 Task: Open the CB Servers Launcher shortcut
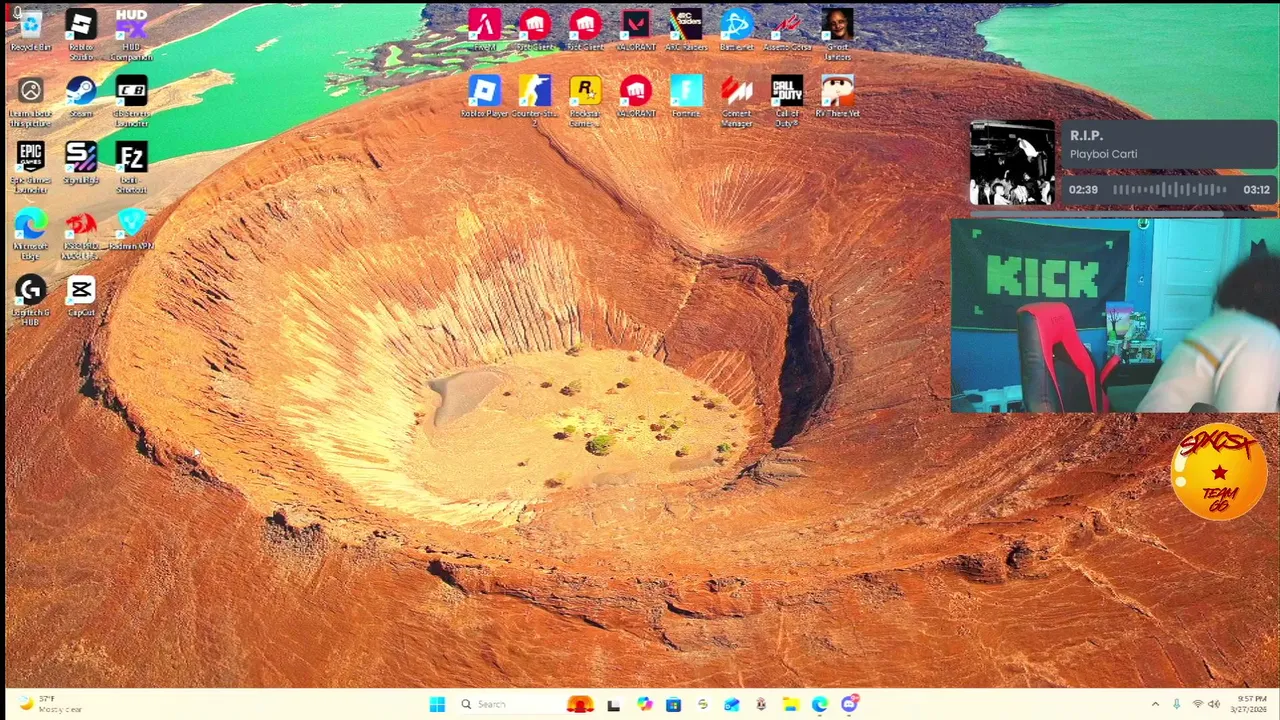click(x=131, y=102)
